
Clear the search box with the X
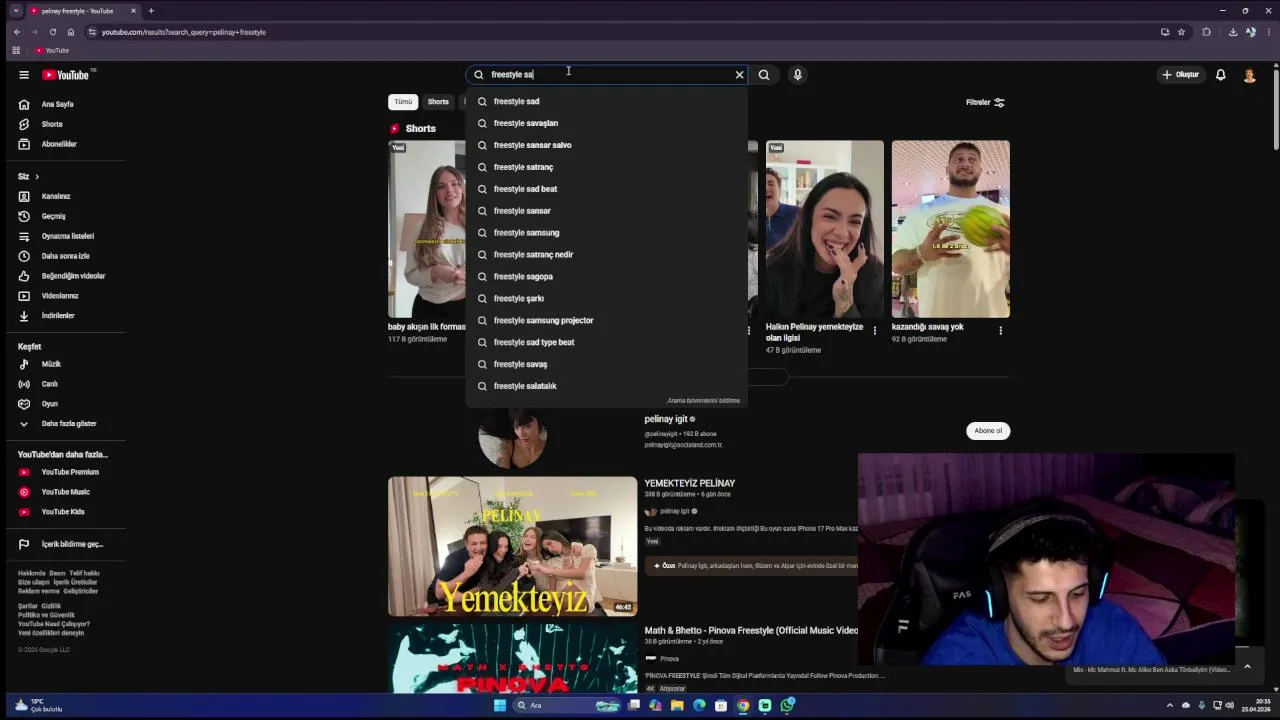click(x=739, y=75)
